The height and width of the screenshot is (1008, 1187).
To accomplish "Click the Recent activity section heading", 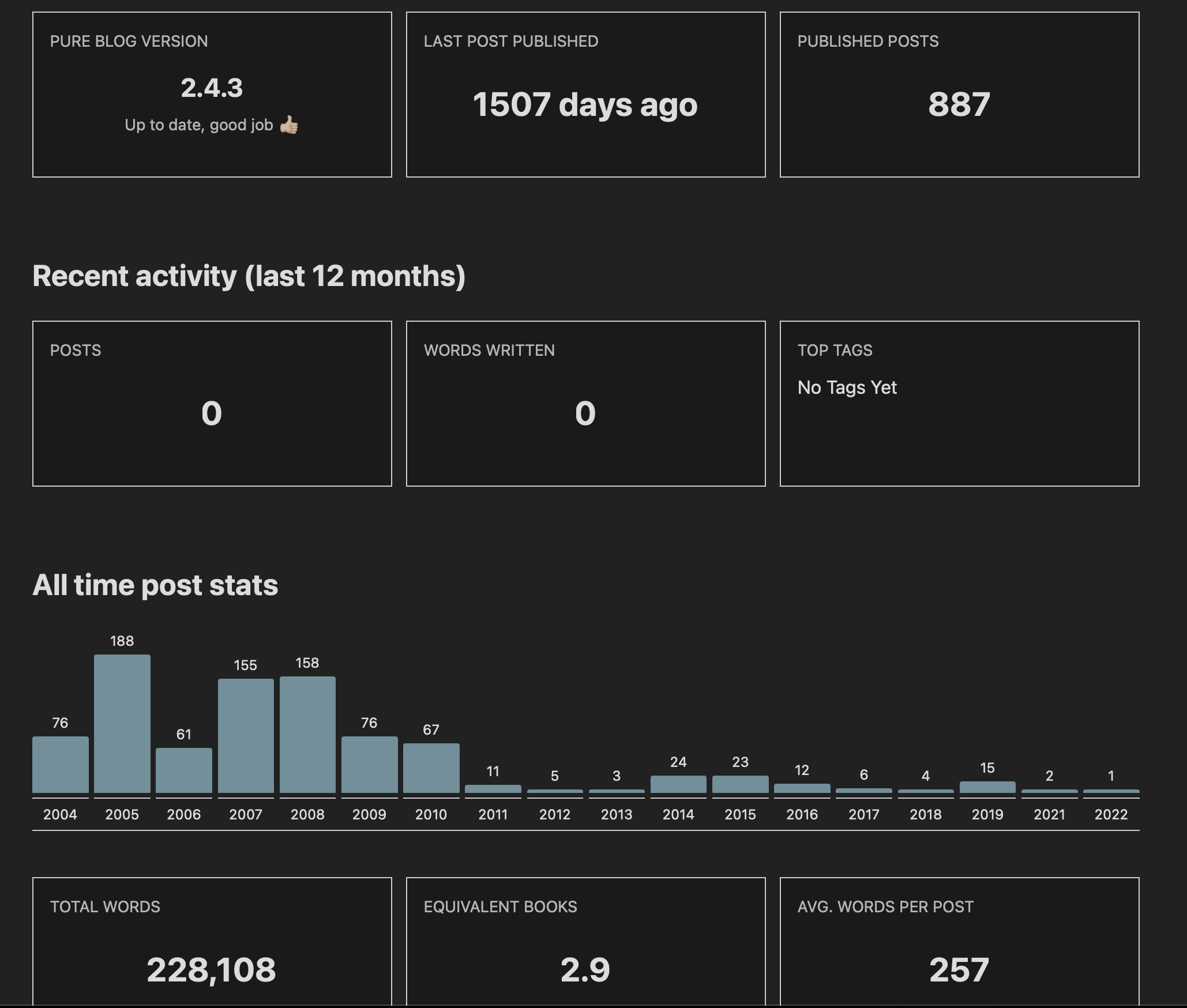I will 249,276.
